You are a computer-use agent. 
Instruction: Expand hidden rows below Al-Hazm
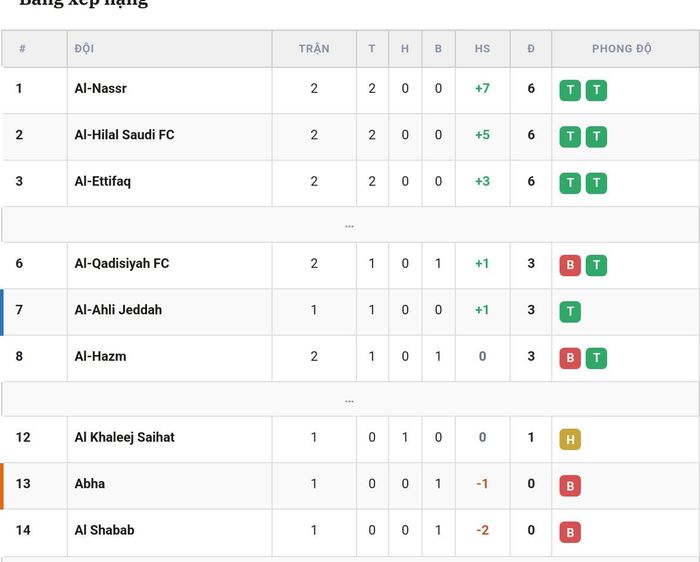(350, 400)
